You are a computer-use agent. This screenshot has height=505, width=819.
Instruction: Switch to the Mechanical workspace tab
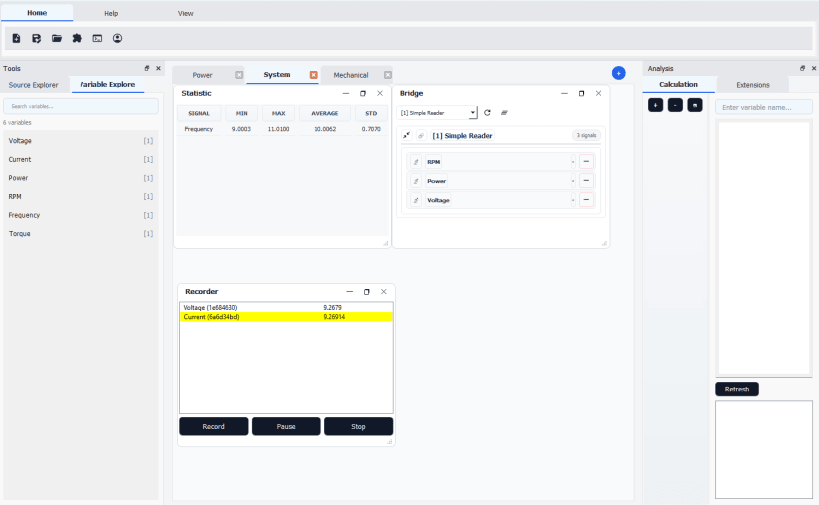coord(350,75)
